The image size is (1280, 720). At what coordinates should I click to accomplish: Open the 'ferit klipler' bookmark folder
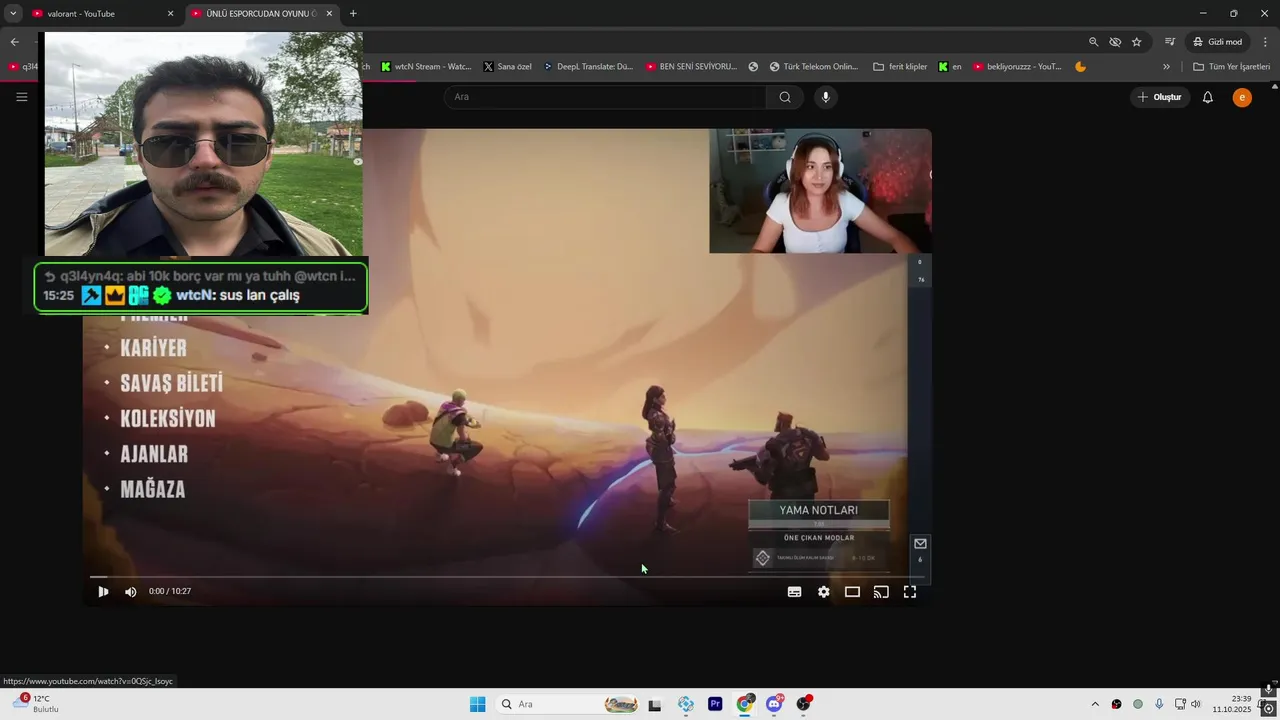pos(900,67)
